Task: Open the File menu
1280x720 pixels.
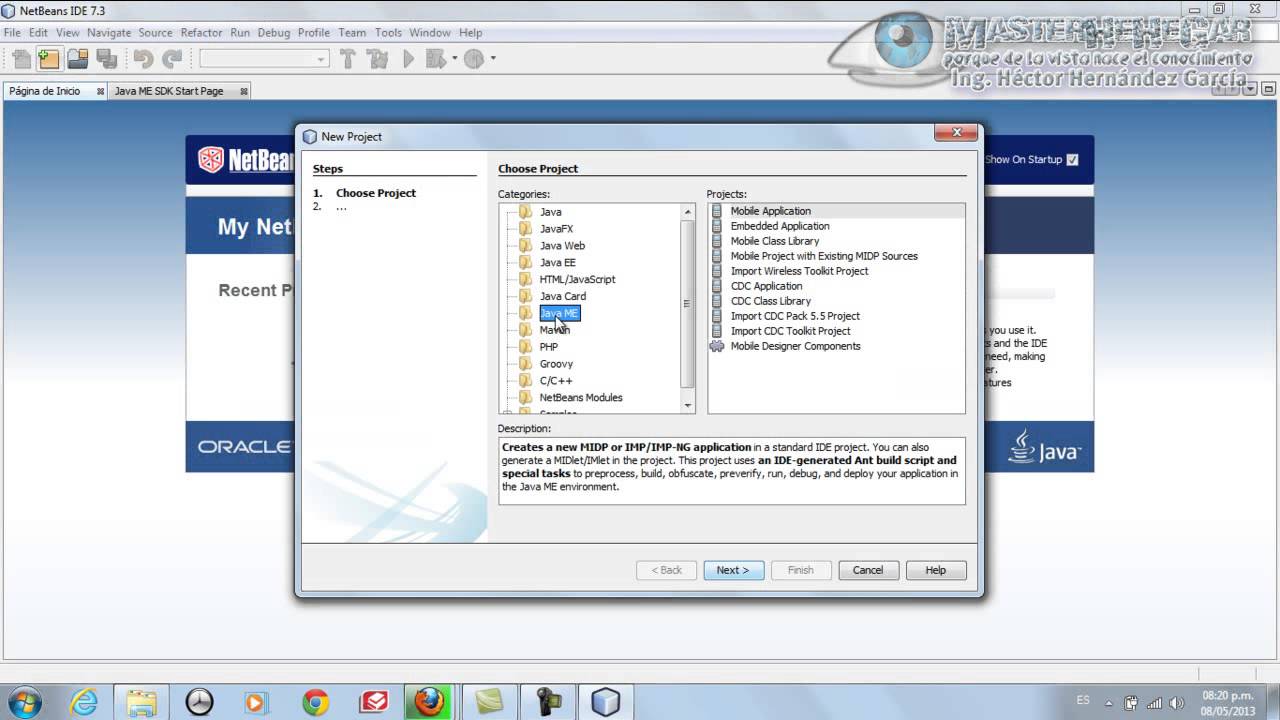Action: tap(12, 32)
